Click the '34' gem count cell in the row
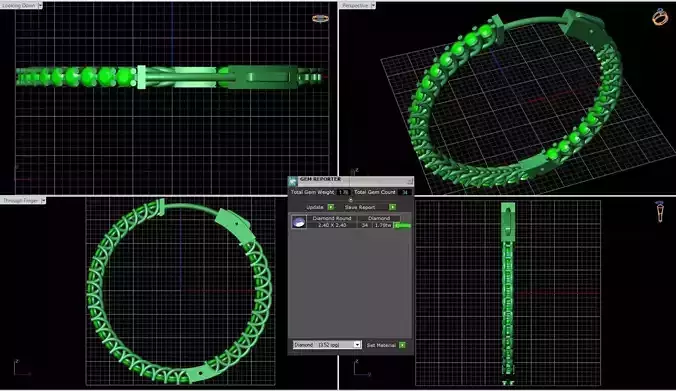The height and width of the screenshot is (391, 676). coord(365,225)
